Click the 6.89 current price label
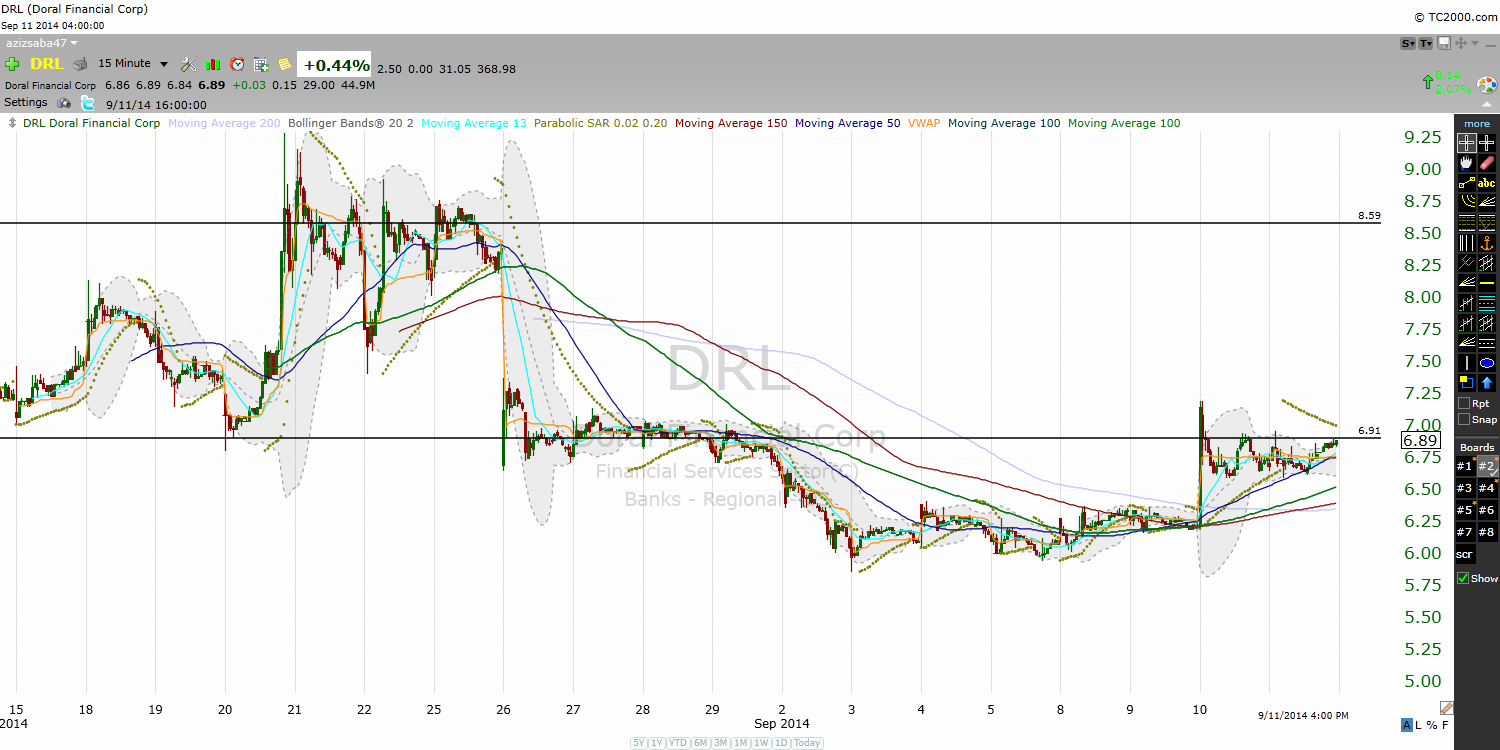The image size is (1500, 750). pyautogui.click(x=1420, y=441)
